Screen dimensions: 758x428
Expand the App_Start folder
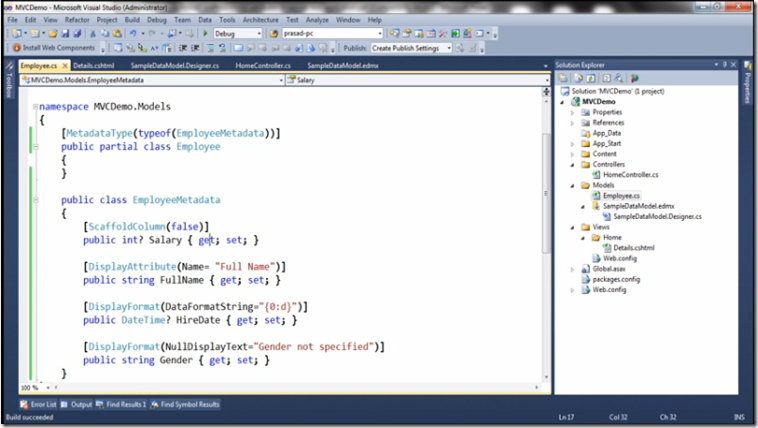click(572, 144)
